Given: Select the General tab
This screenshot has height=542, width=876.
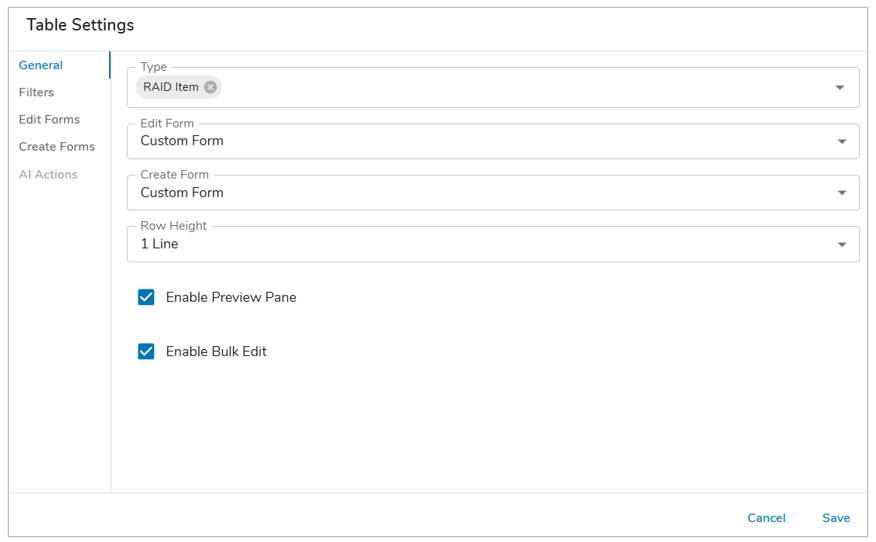Looking at the screenshot, I should click(41, 65).
